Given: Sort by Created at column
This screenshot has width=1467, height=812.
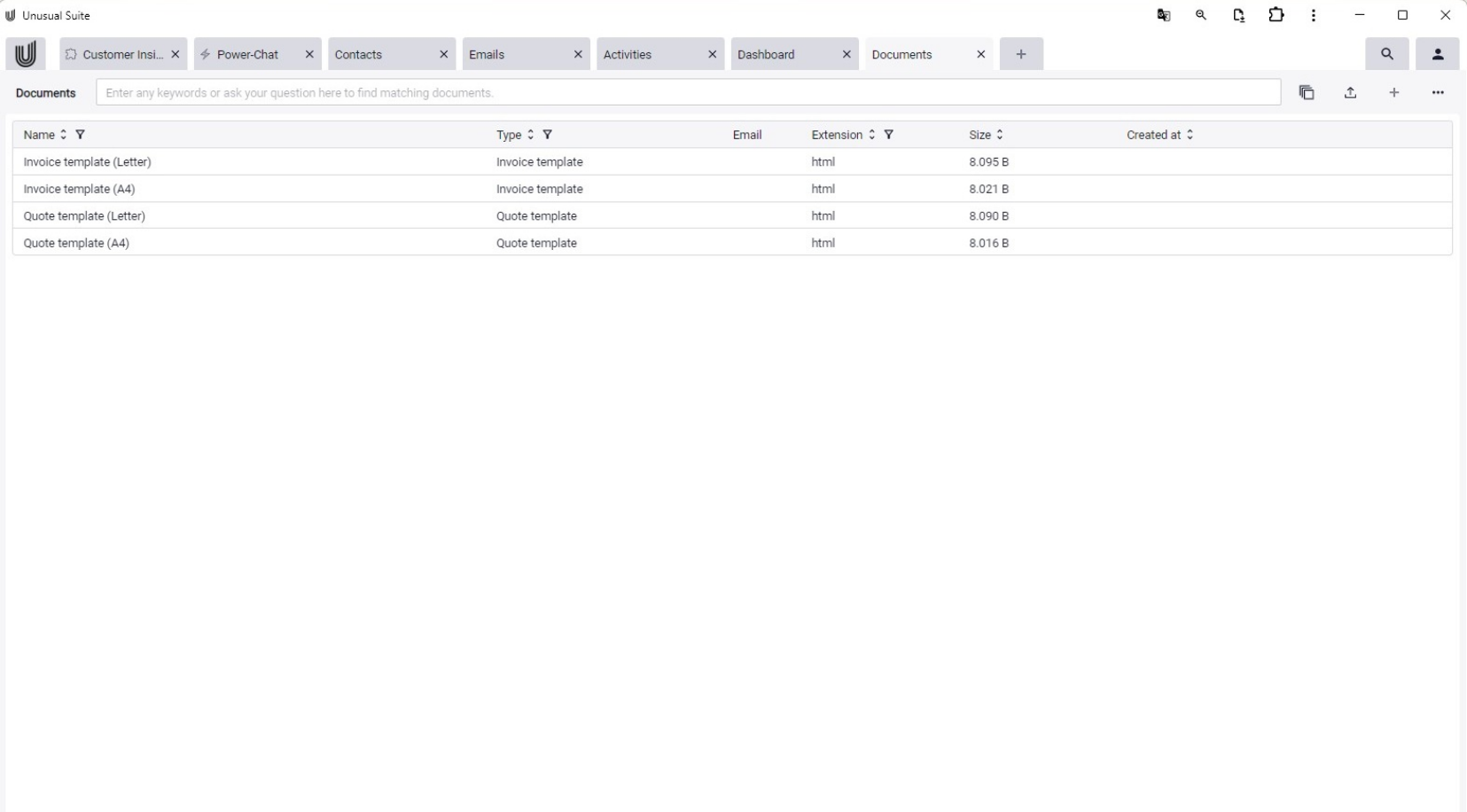Looking at the screenshot, I should [1190, 135].
